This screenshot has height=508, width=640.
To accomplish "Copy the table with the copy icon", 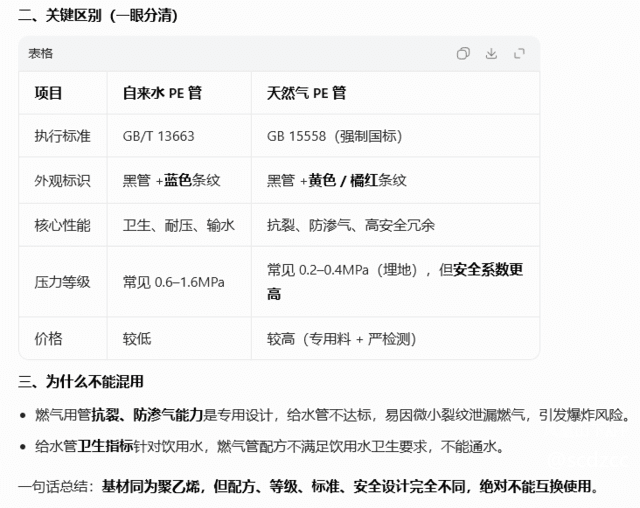I will (x=463, y=54).
